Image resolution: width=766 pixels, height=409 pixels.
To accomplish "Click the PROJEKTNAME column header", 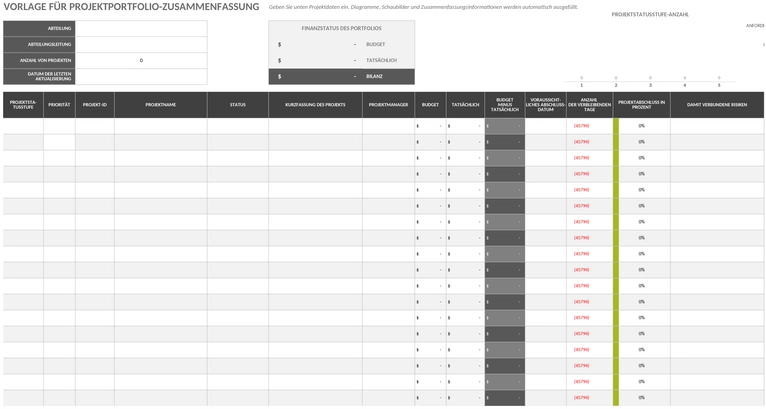I will tap(161, 105).
